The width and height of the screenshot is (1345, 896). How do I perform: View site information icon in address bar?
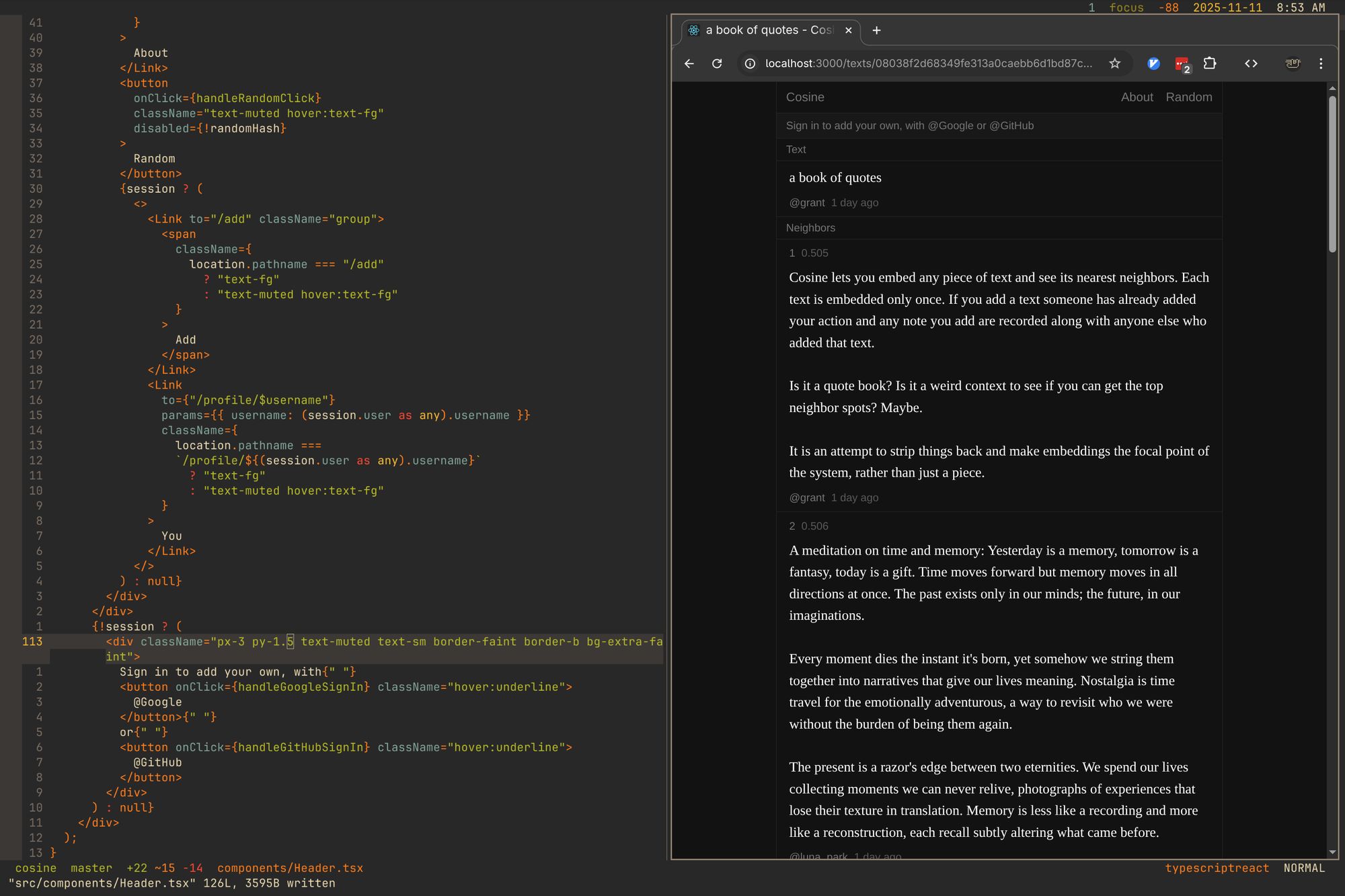point(750,64)
